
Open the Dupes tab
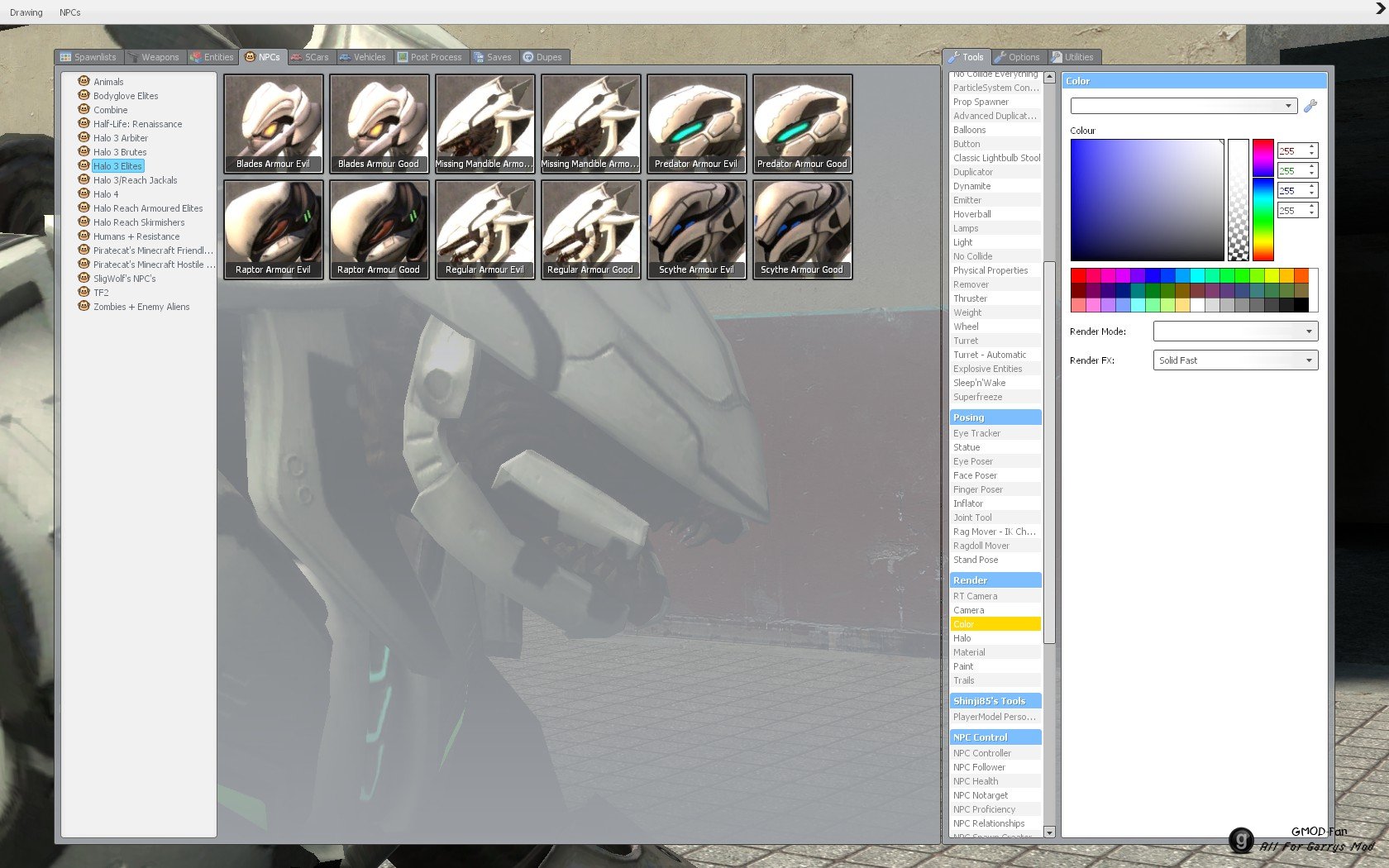click(542, 57)
